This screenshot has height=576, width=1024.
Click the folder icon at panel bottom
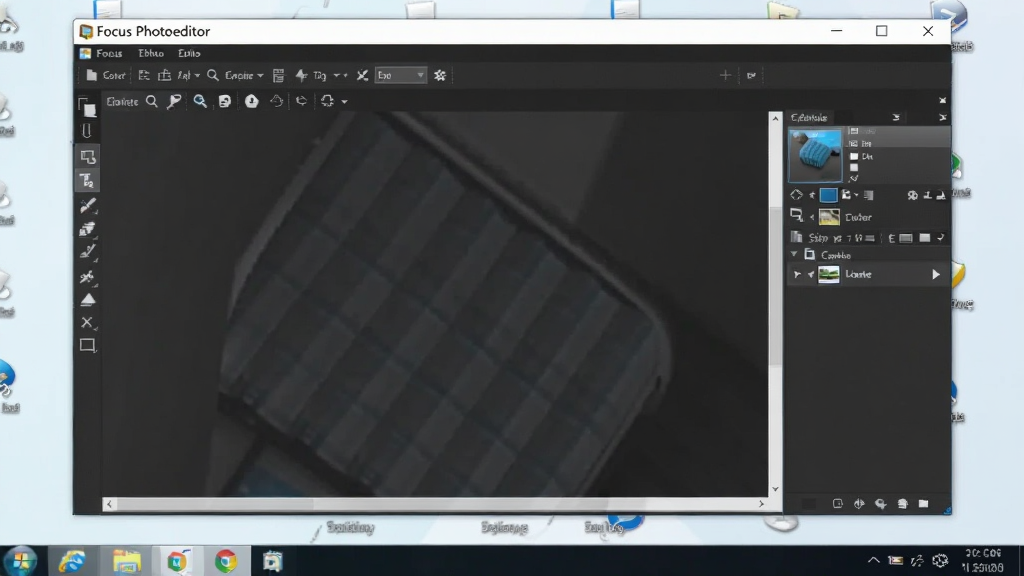pos(923,504)
